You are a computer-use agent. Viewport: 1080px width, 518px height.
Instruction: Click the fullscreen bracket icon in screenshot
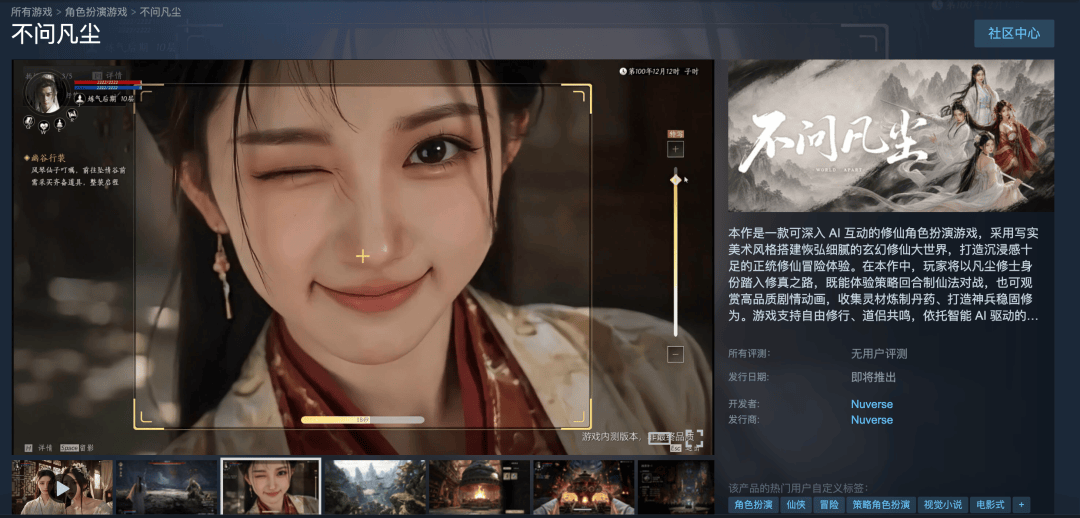(694, 439)
